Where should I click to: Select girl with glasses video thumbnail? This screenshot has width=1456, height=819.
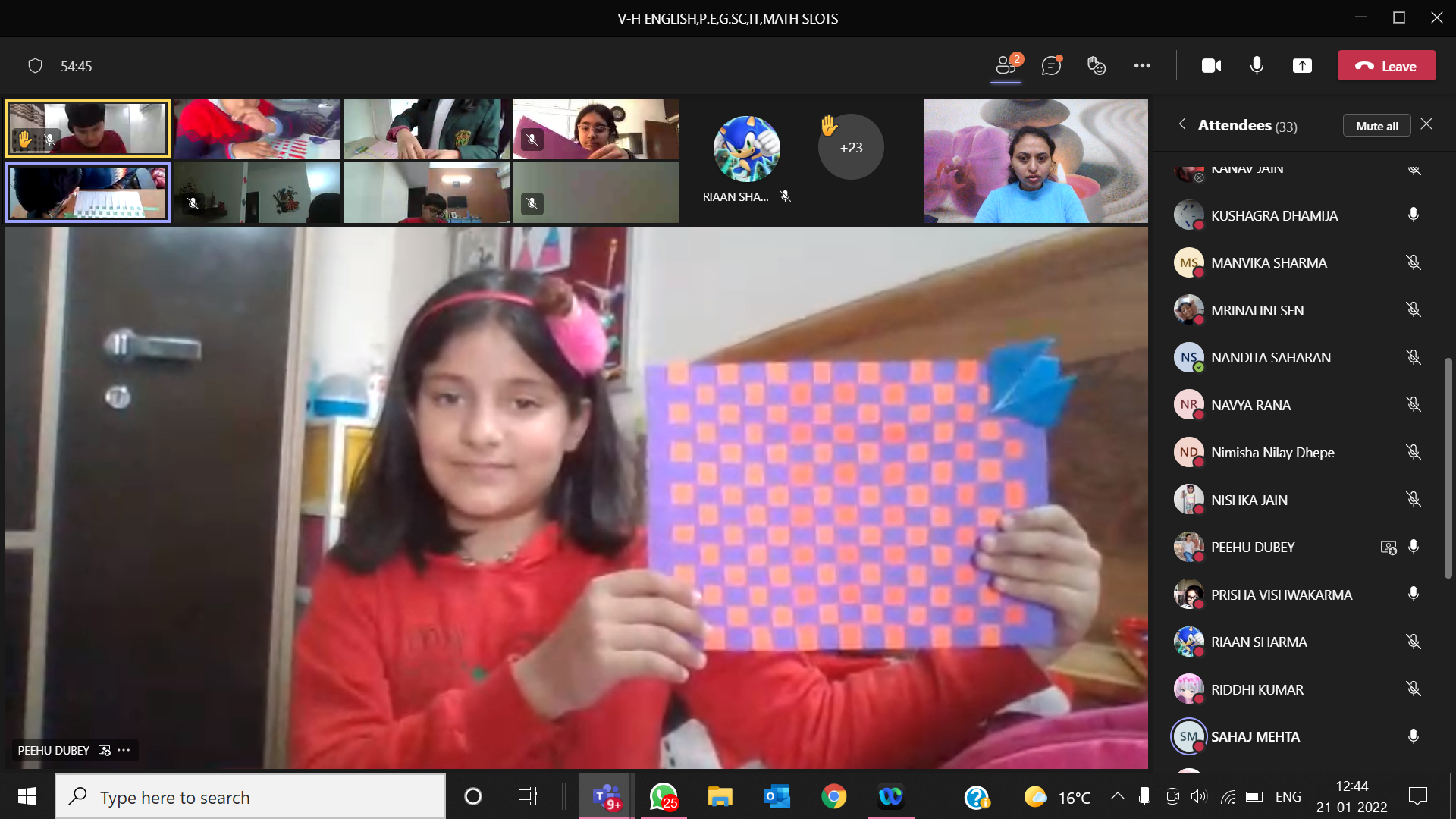pyautogui.click(x=596, y=129)
